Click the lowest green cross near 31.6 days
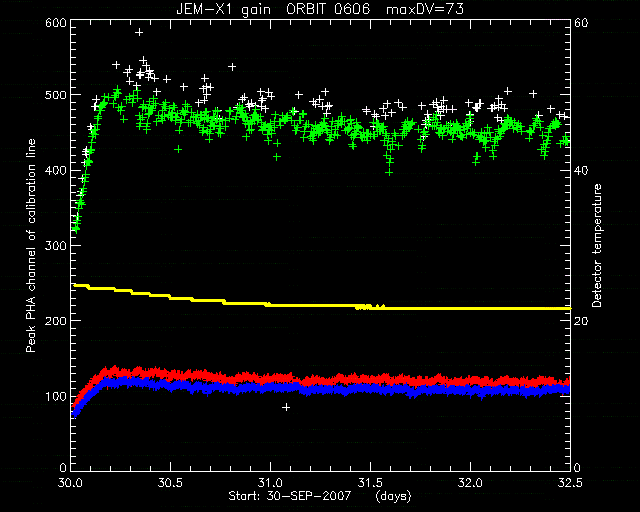This screenshot has height=512, width=640. [x=389, y=173]
